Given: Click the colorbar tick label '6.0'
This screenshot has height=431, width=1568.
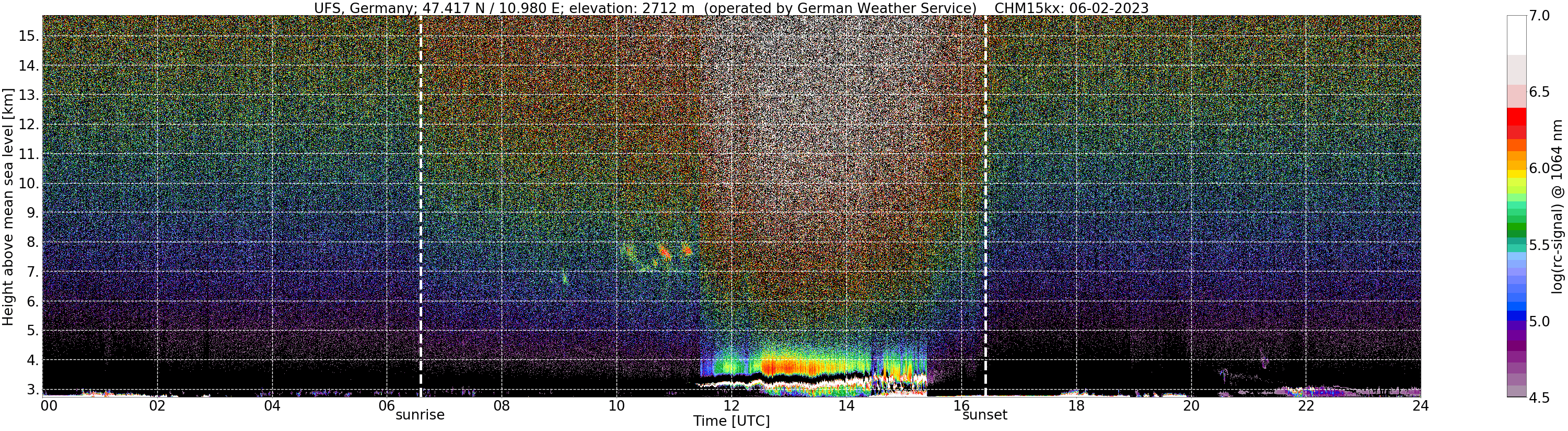Looking at the screenshot, I should 1539,168.
